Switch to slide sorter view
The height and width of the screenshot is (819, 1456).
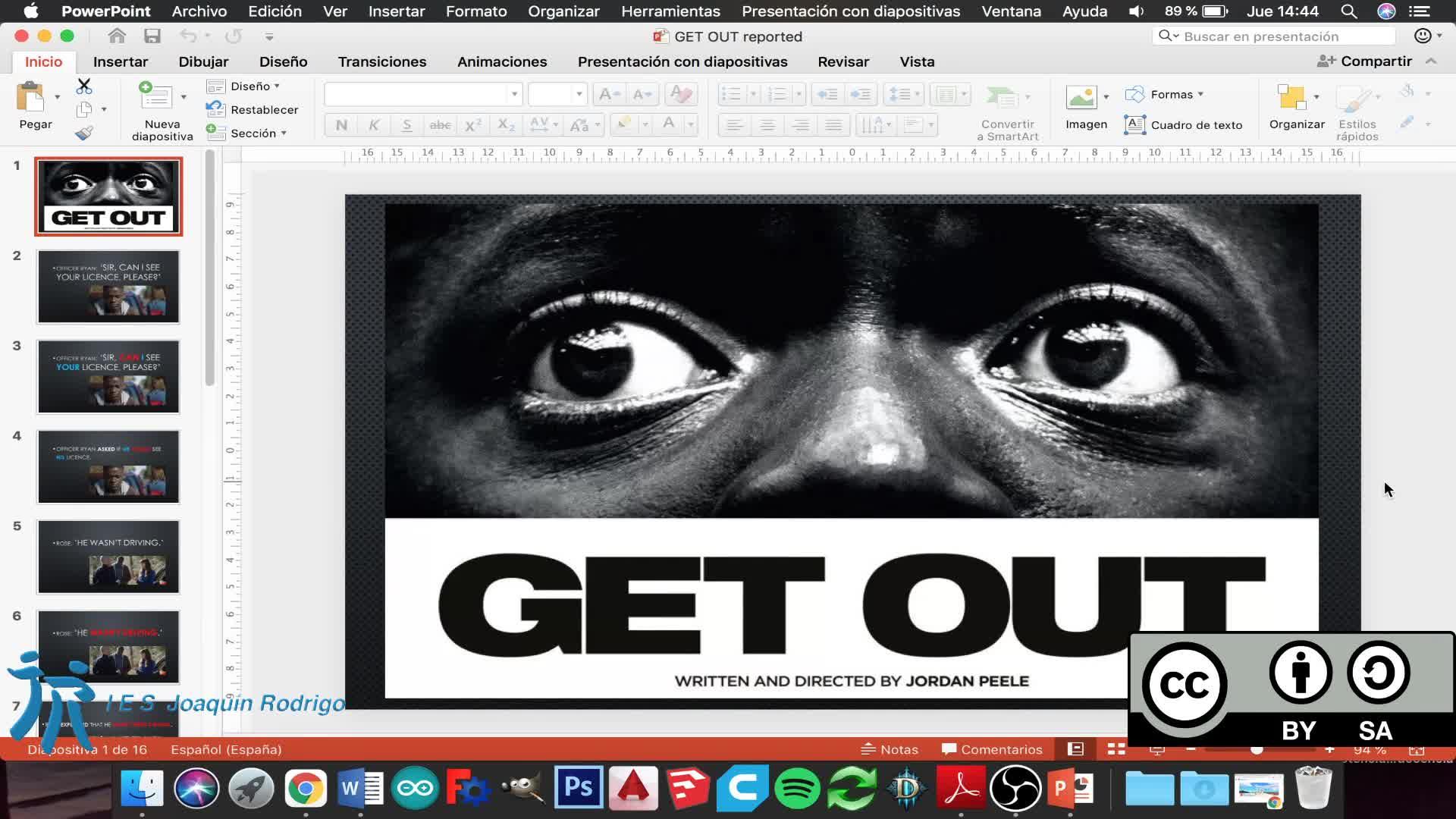coord(1116,749)
